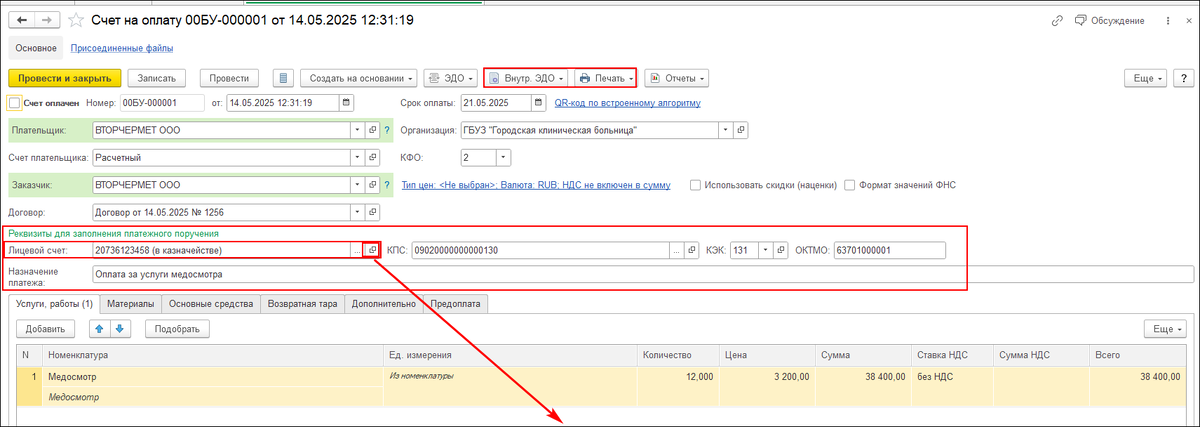Switch to the Материалы tab
The image size is (1200, 427).
tap(131, 303)
